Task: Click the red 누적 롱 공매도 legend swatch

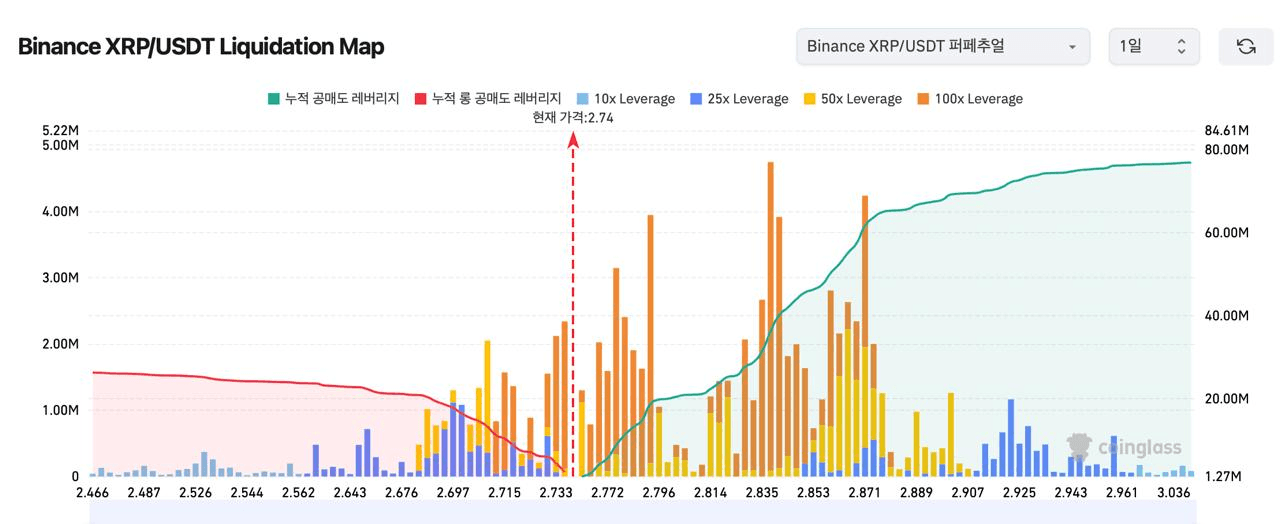Action: [x=420, y=98]
